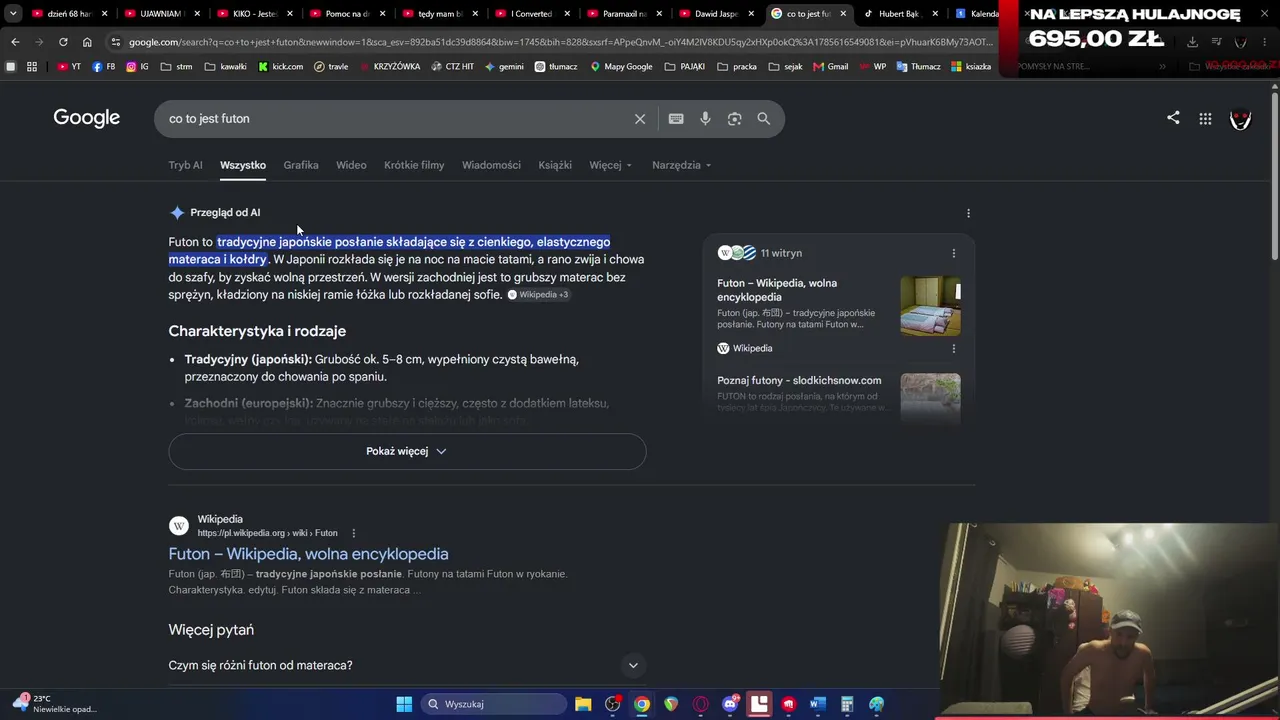Open the kick.com bookmark
Viewport: 1280px width, 720px height.
tap(280, 66)
